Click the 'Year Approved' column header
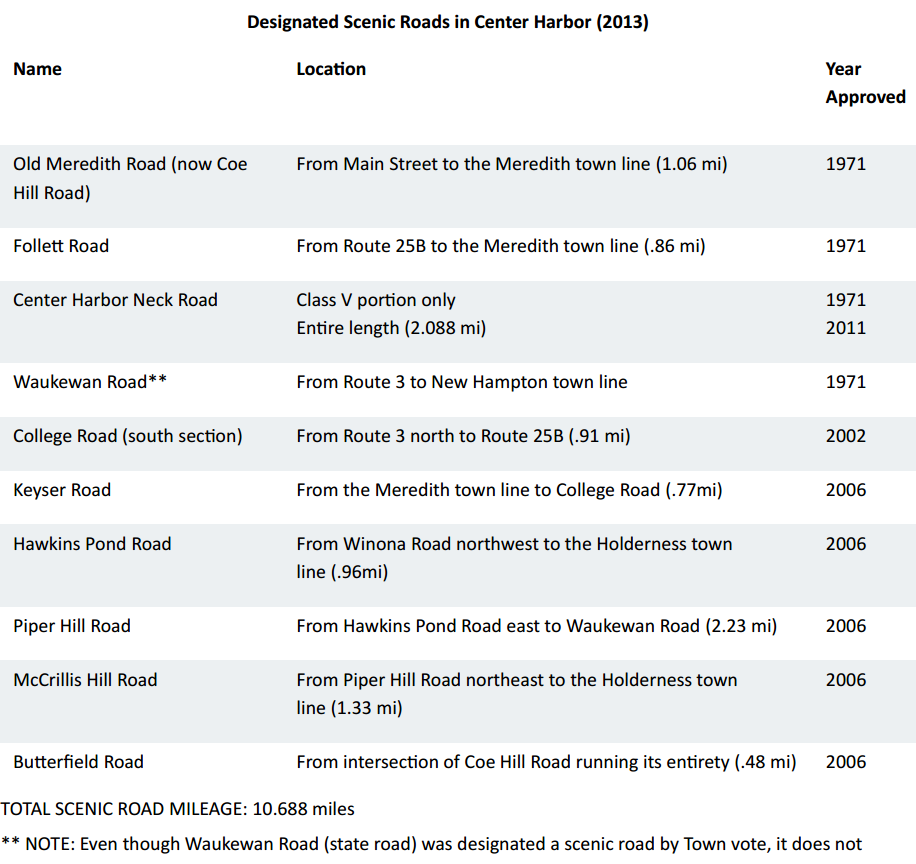The image size is (916, 864). coord(864,83)
